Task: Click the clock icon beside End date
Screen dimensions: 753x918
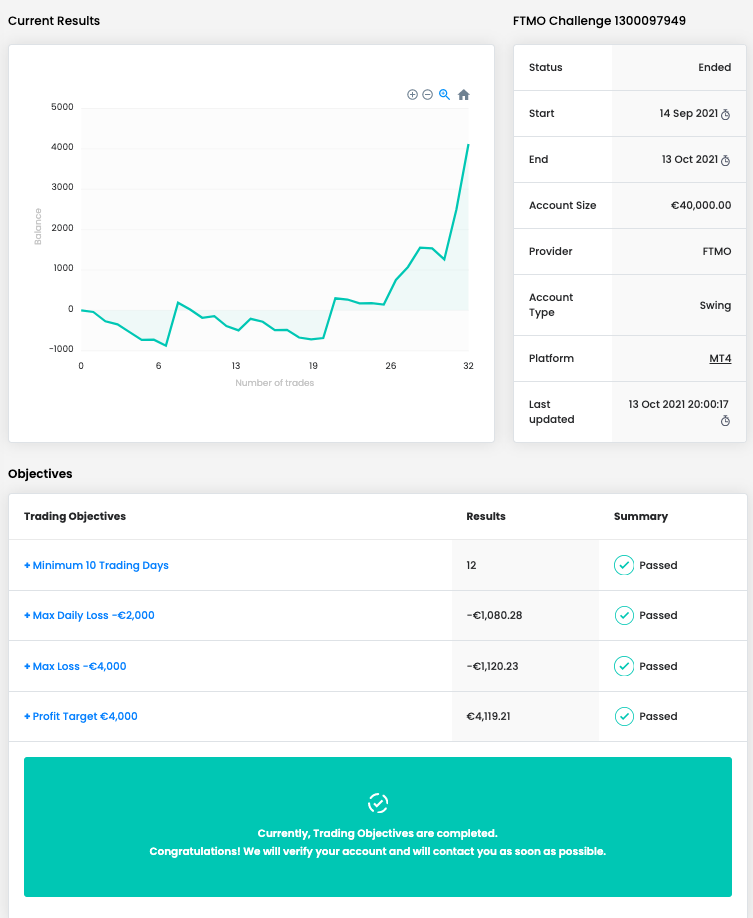Action: point(726,160)
